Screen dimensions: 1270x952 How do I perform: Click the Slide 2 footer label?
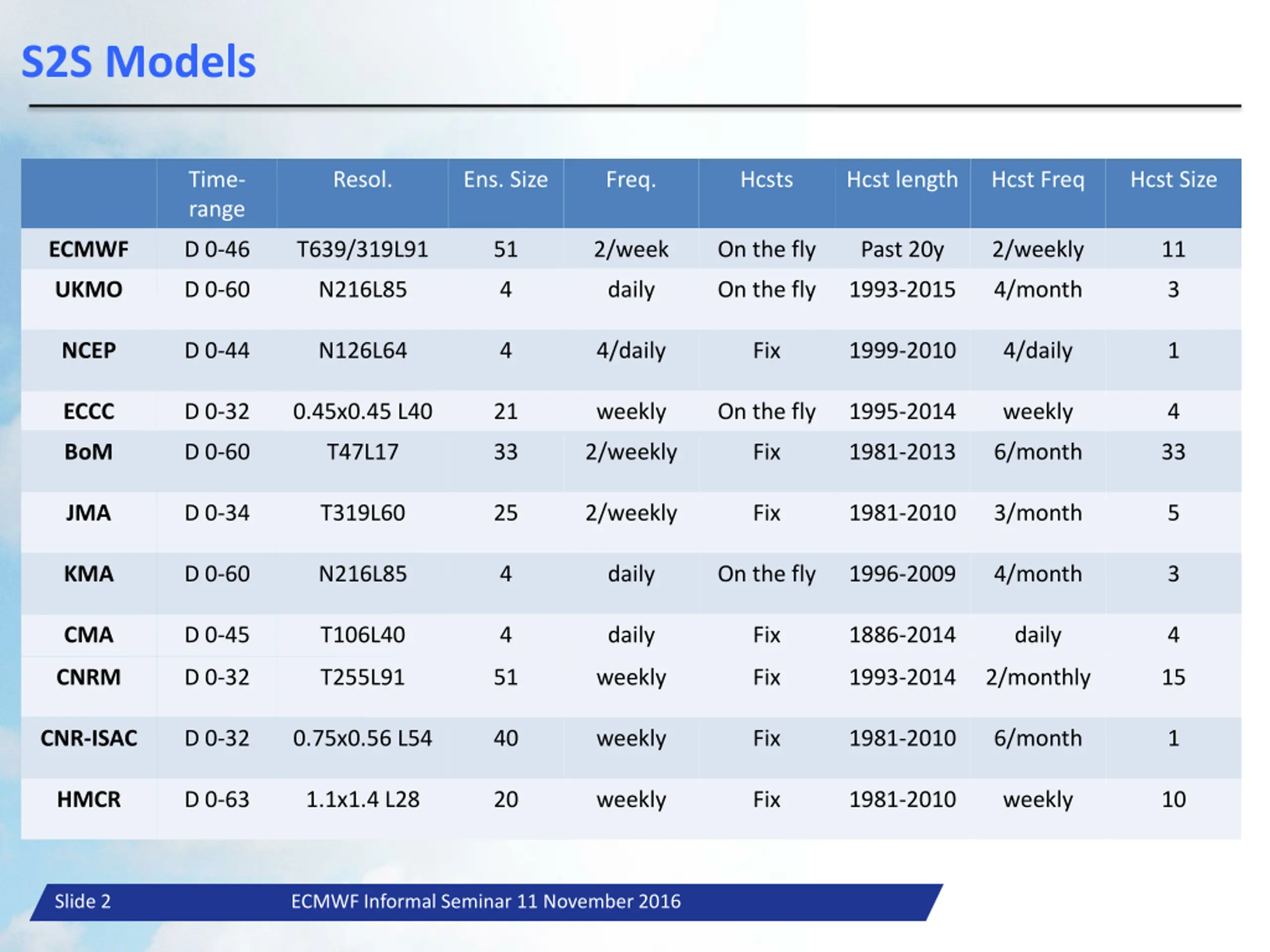(83, 901)
